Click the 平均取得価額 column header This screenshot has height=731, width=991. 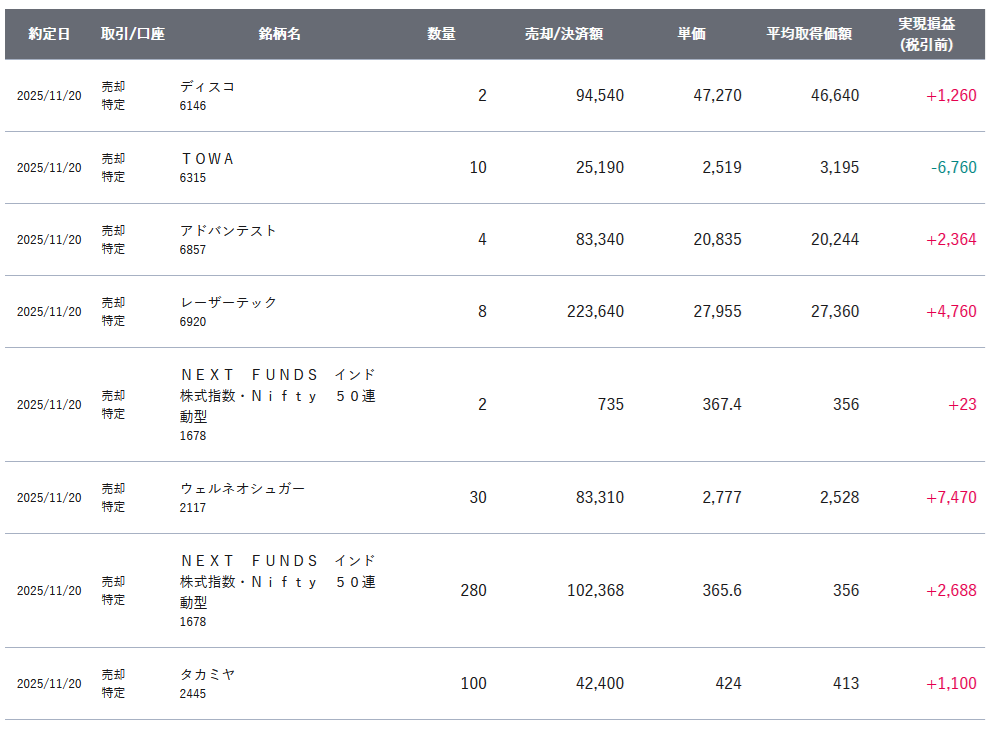(x=809, y=34)
